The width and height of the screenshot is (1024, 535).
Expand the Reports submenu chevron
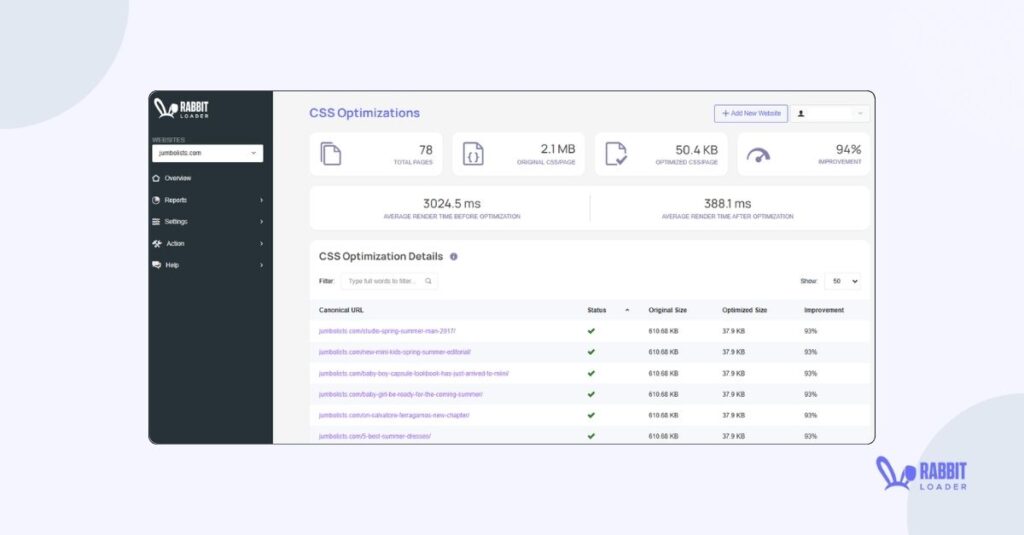pyautogui.click(x=261, y=200)
